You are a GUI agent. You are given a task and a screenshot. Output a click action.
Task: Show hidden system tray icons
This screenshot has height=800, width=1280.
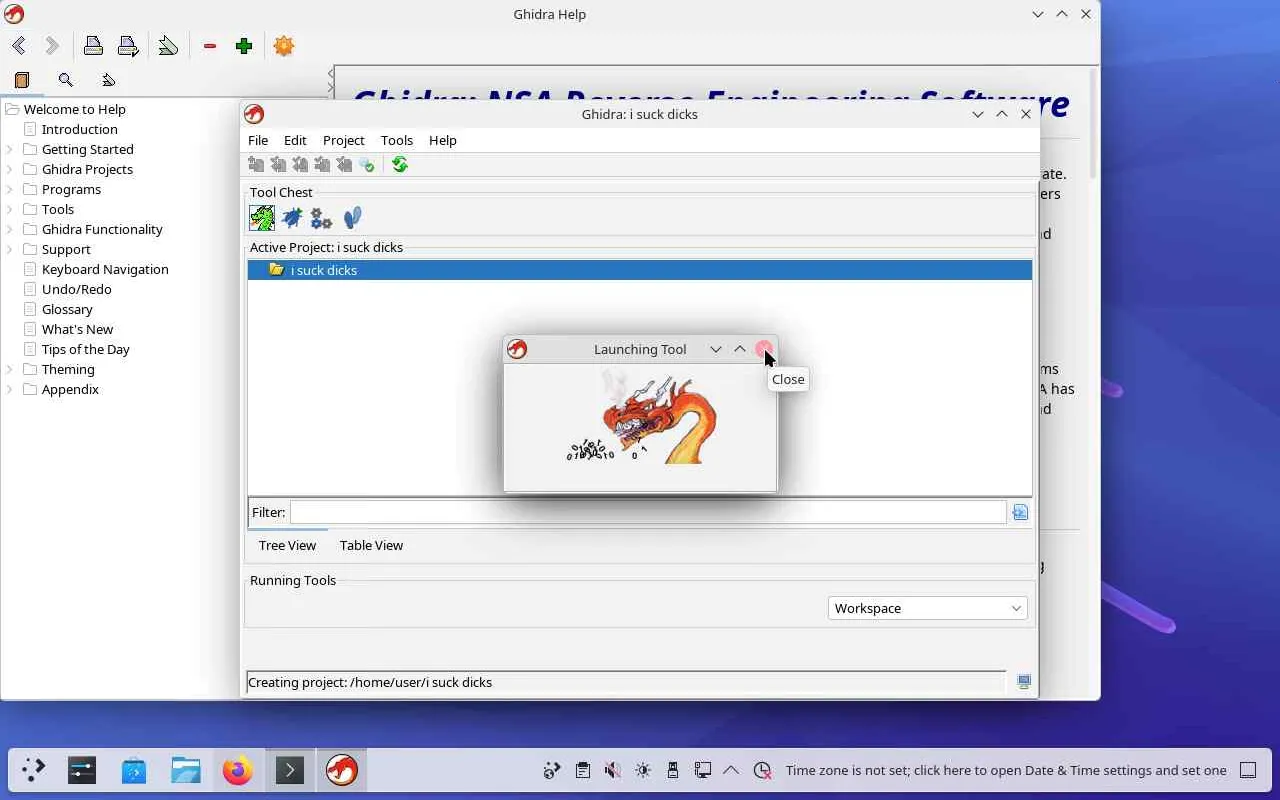pos(731,770)
